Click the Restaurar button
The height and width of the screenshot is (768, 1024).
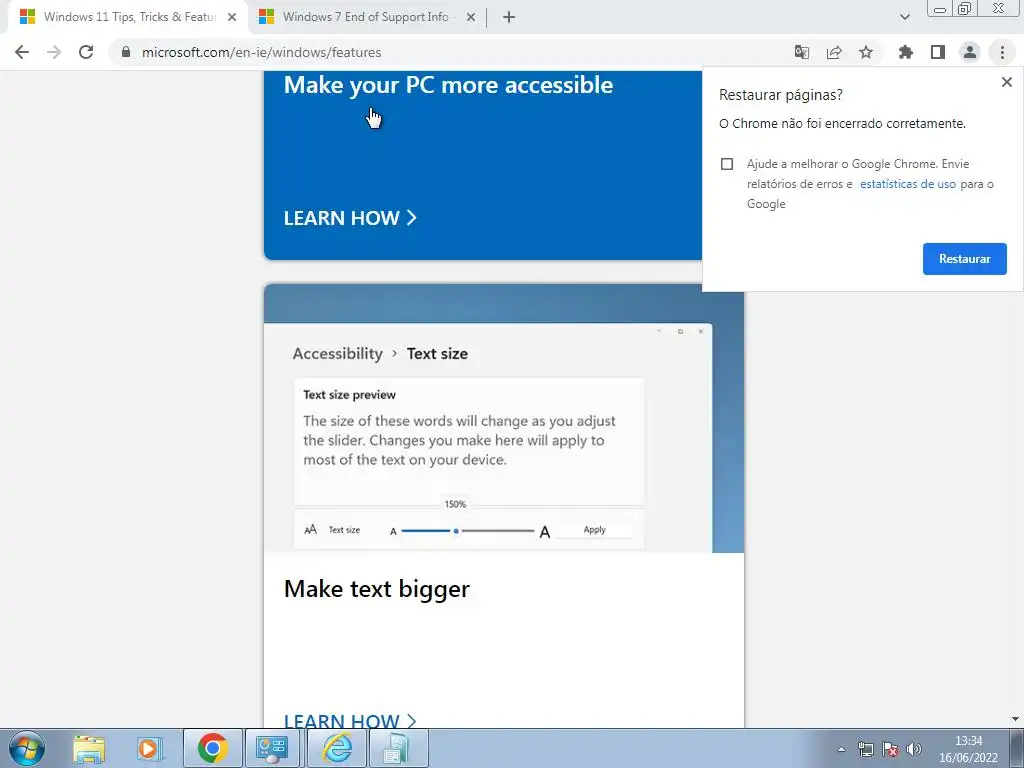click(965, 259)
